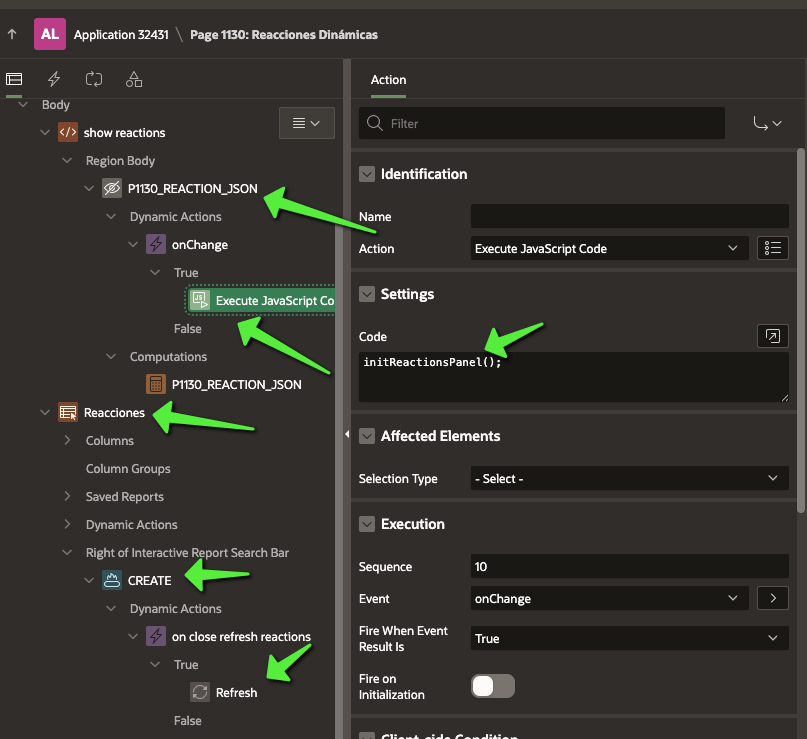
Task: Open the code editor expand icon
Action: 772,337
